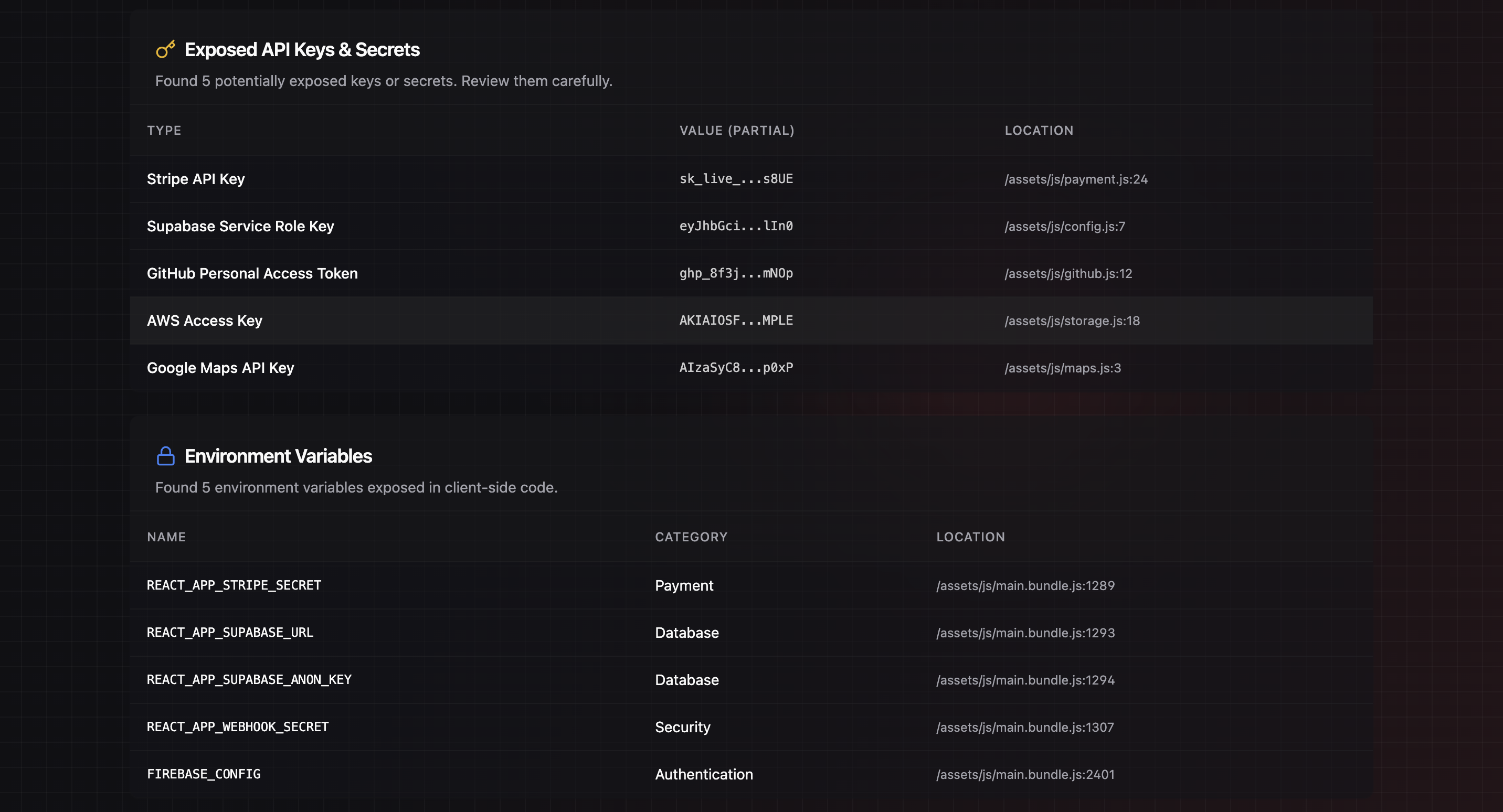
Task: Click the sk_live_...s8UE partial value
Action: 736,179
